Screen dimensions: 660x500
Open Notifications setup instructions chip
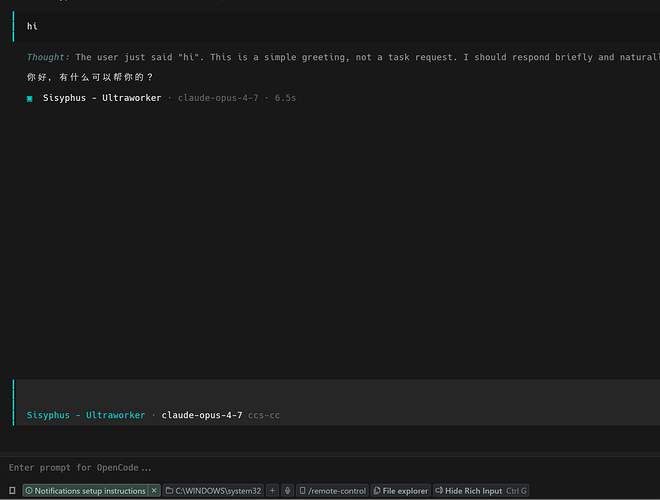pos(85,491)
